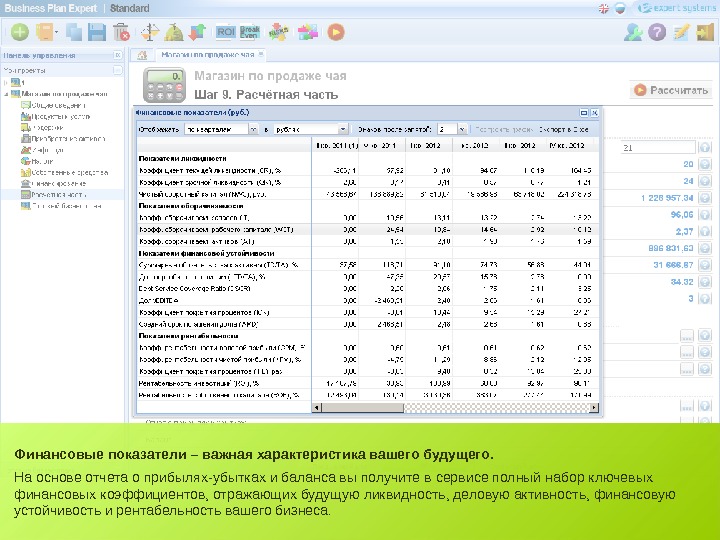Click the help icon next to value 20
Screen dimensions: 720x540
point(704,164)
